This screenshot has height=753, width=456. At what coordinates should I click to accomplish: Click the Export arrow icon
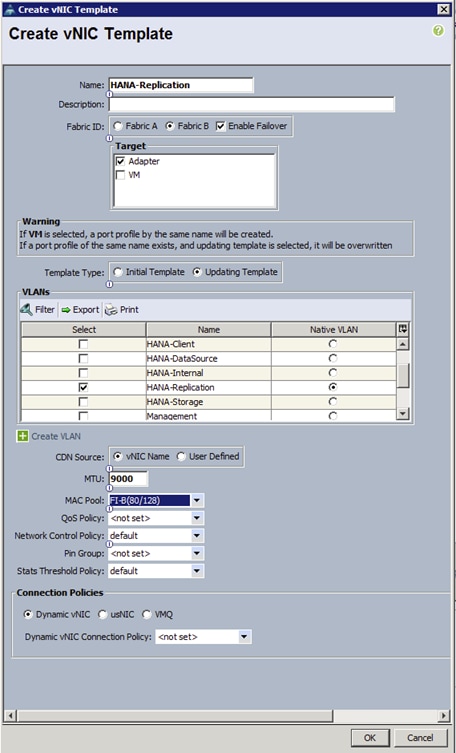pyautogui.click(x=66, y=310)
